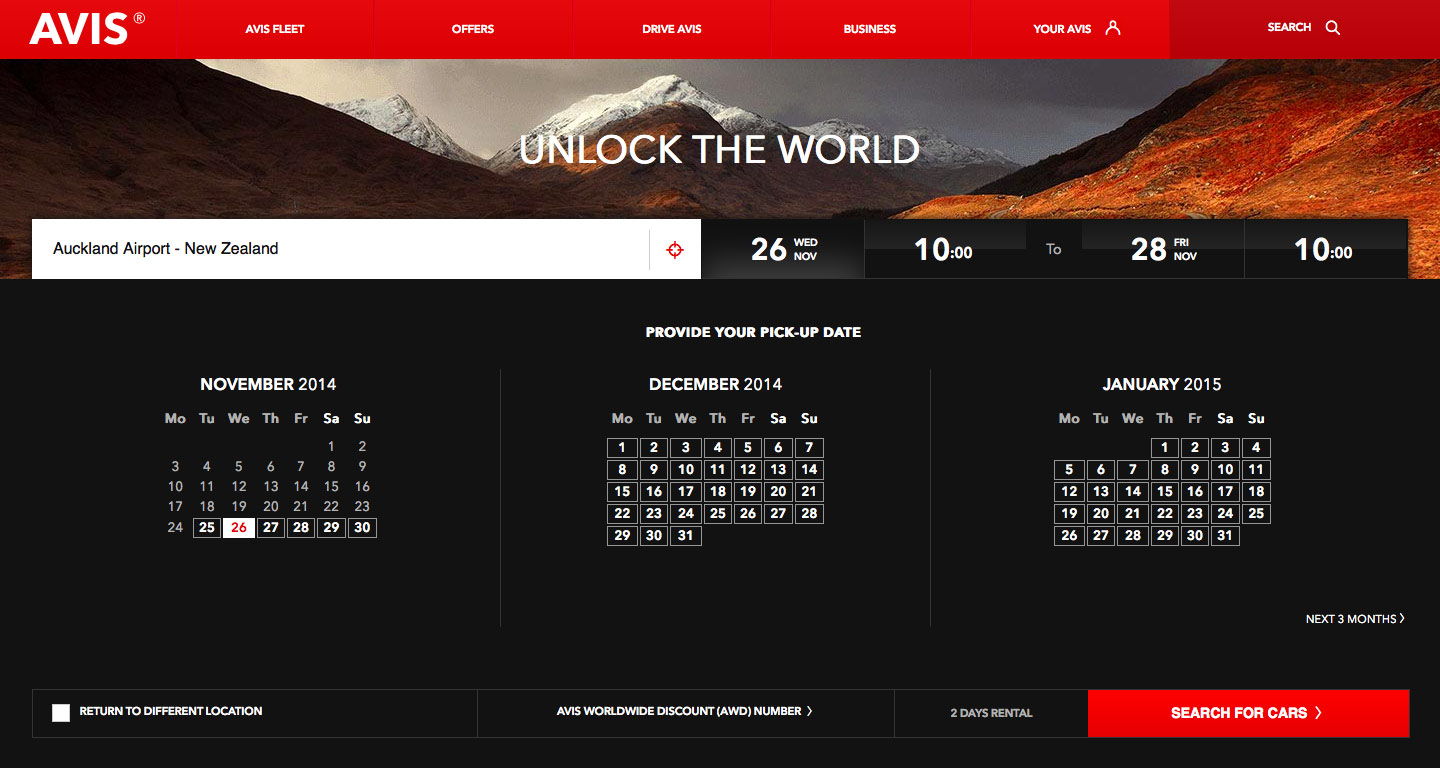
Task: Open the Avis Fleet menu
Action: [274, 29]
